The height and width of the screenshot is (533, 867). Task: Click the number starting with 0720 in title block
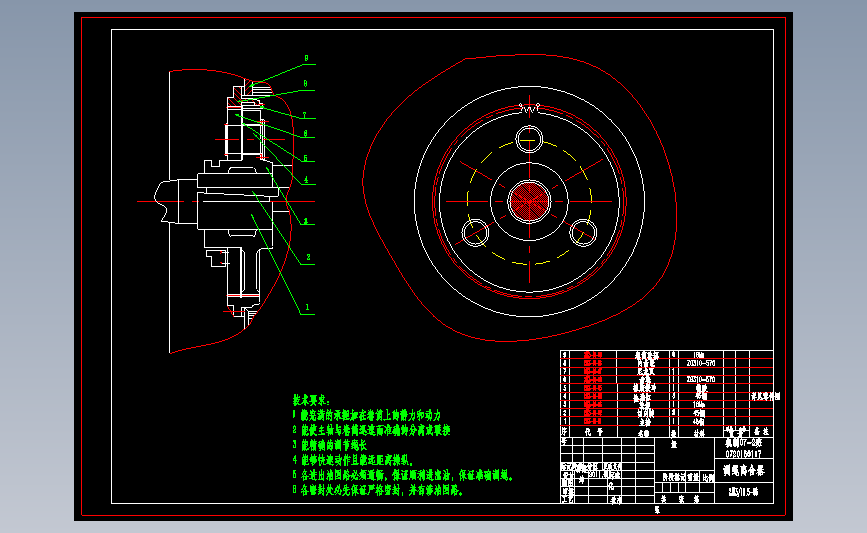tap(744, 454)
